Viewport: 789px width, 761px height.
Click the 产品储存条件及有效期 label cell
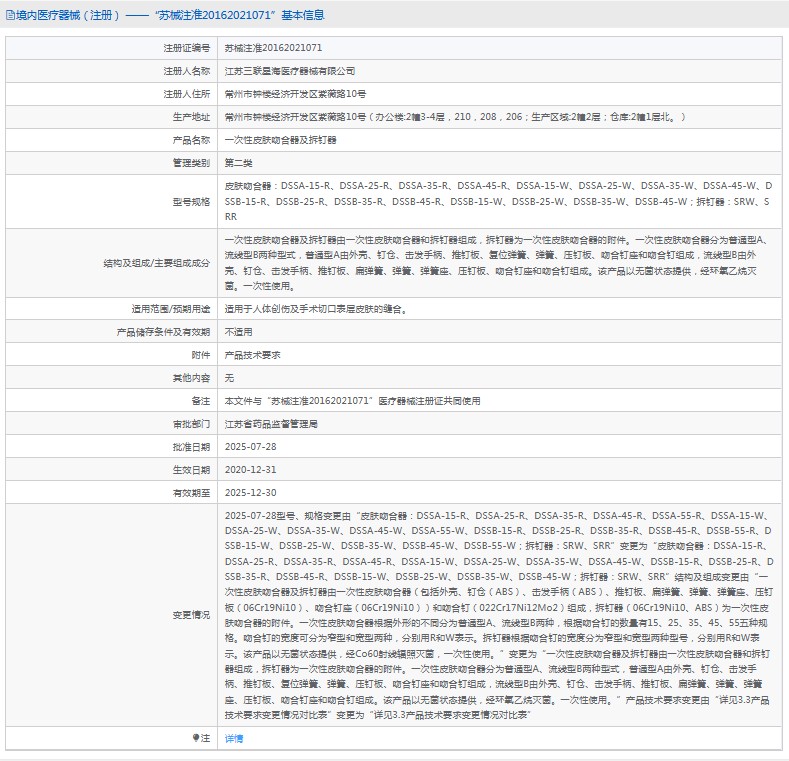111,332
